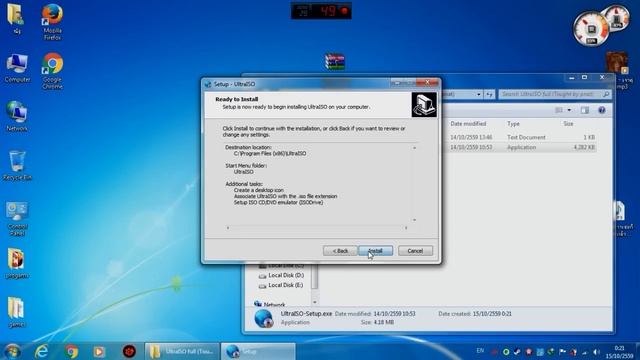Click UltraISO-Setup.exe icon in details pane
The image size is (640, 360).
[264, 318]
